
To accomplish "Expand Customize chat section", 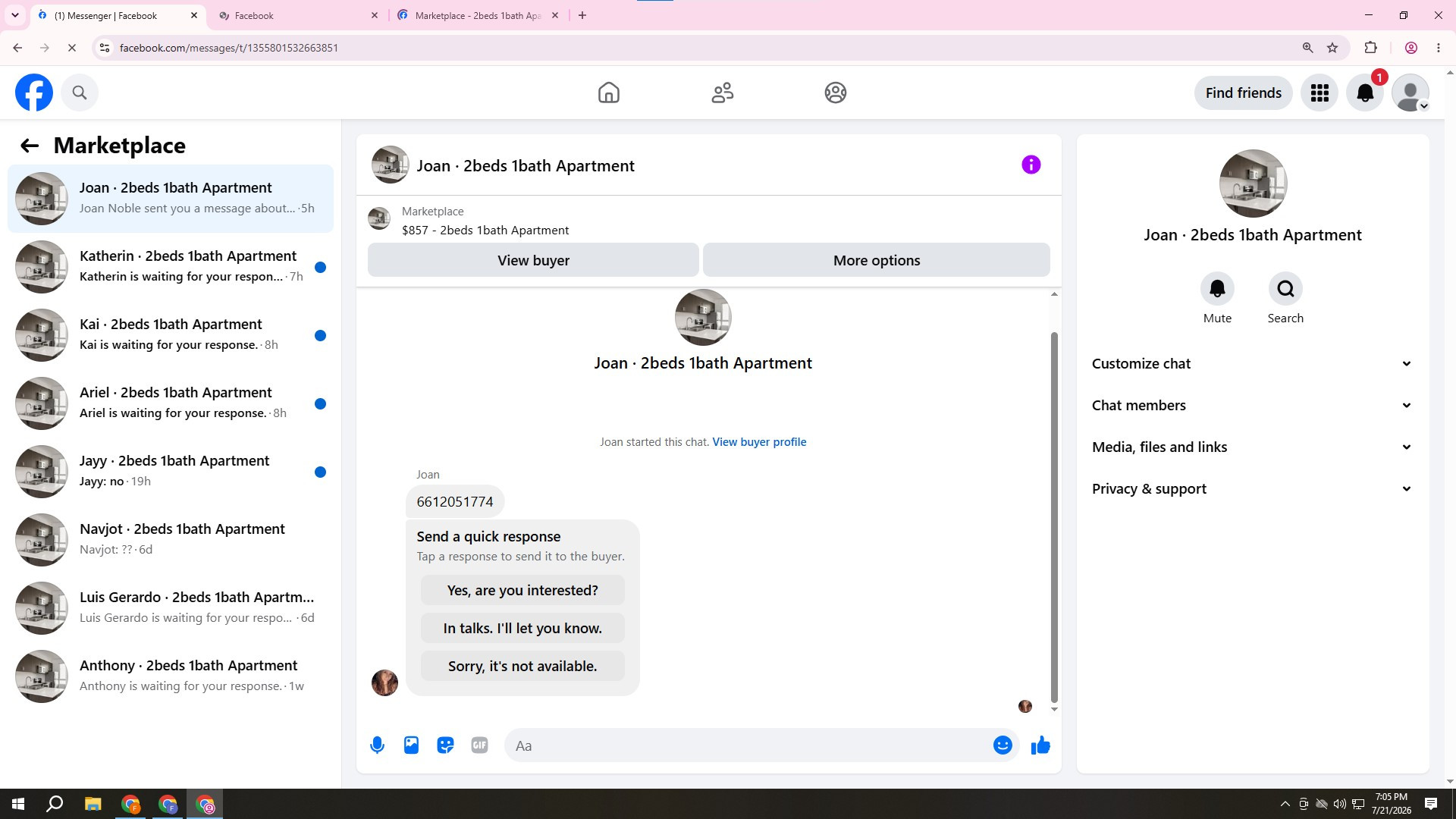I will pos(1253,364).
